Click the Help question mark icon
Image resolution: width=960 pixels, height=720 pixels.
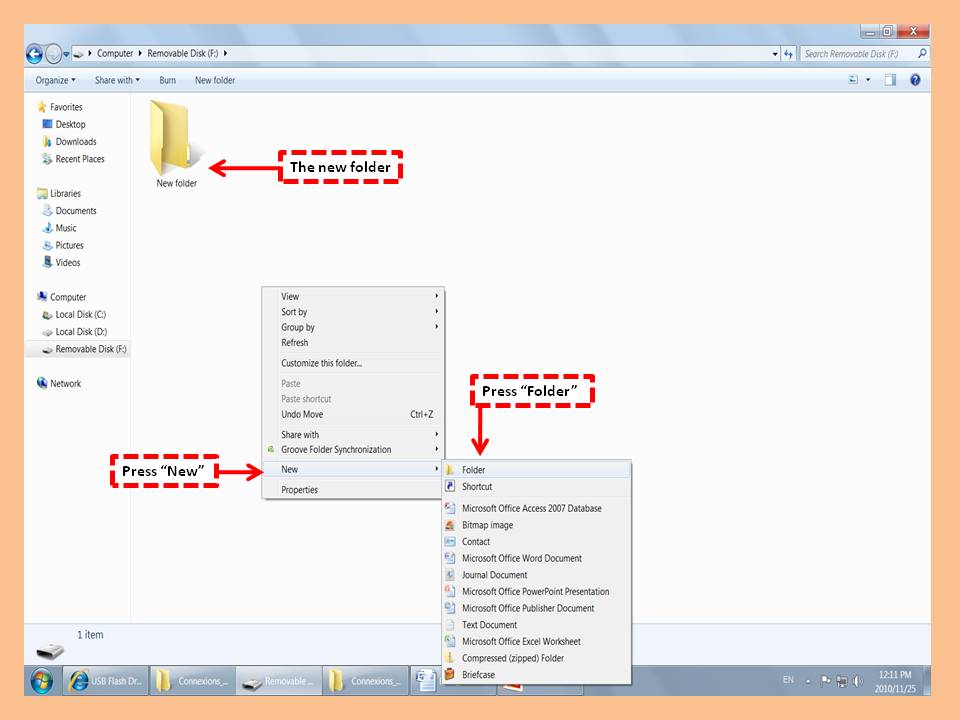point(914,80)
